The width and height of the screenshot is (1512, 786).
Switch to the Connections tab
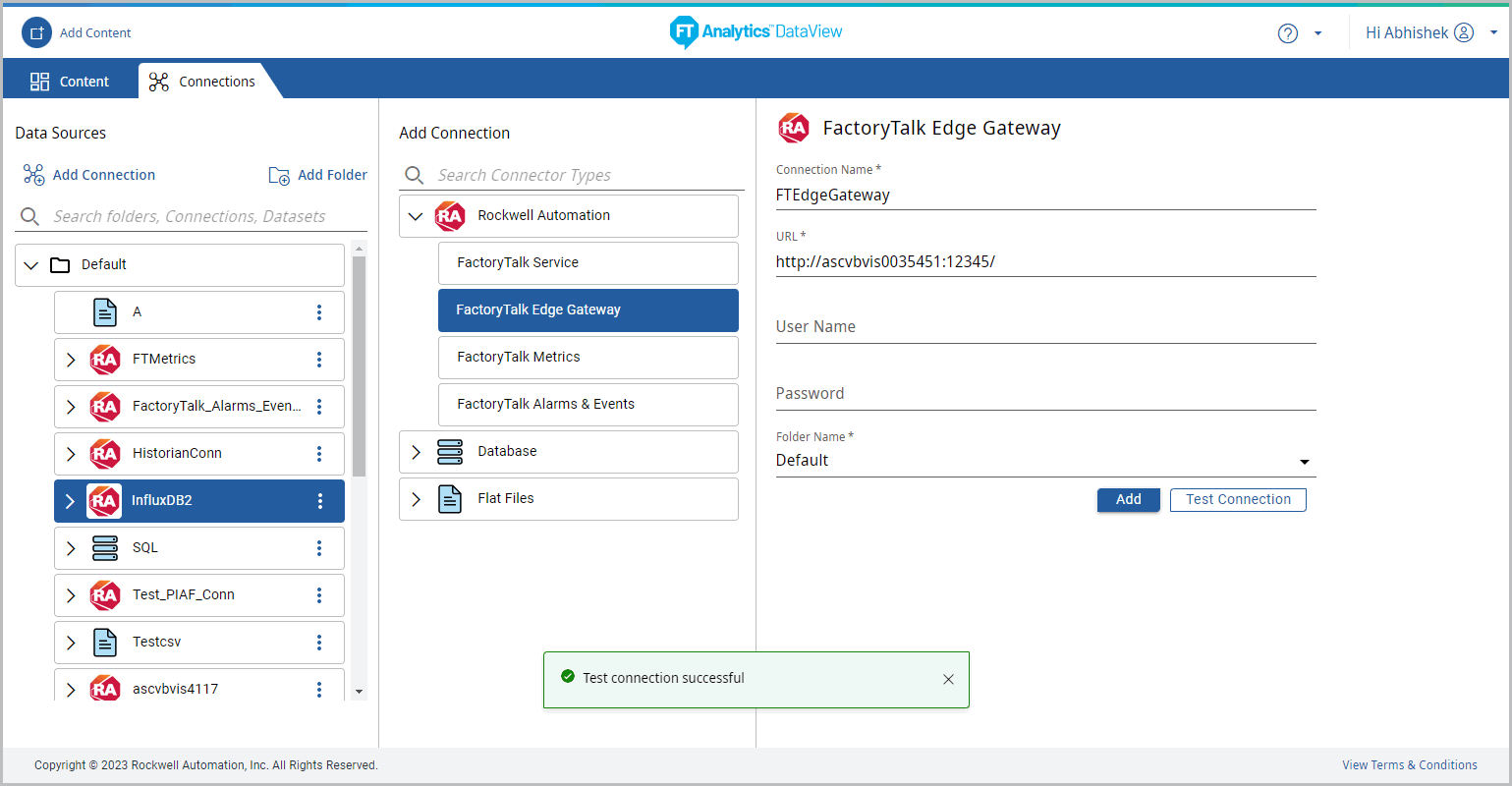(202, 82)
